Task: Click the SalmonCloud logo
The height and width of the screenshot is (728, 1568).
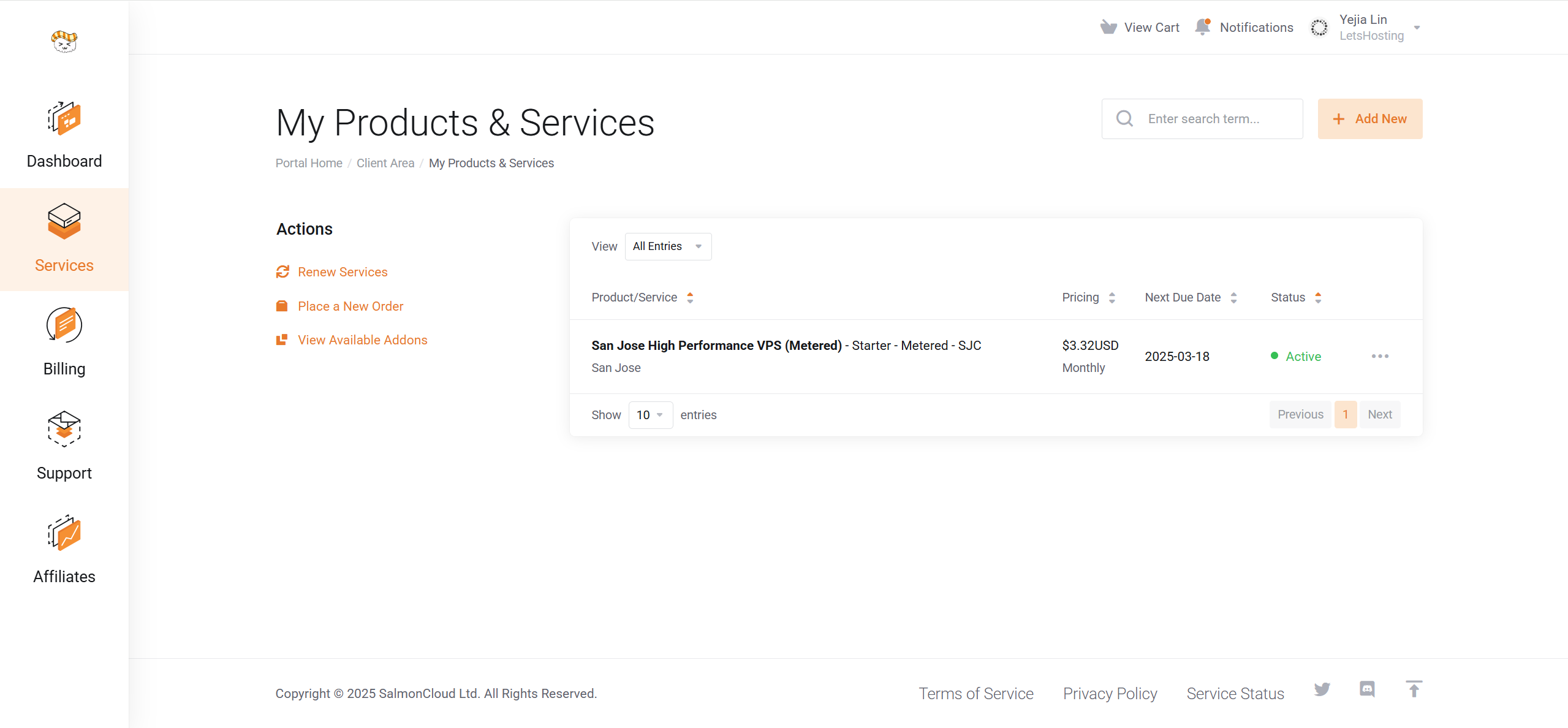Action: click(64, 41)
